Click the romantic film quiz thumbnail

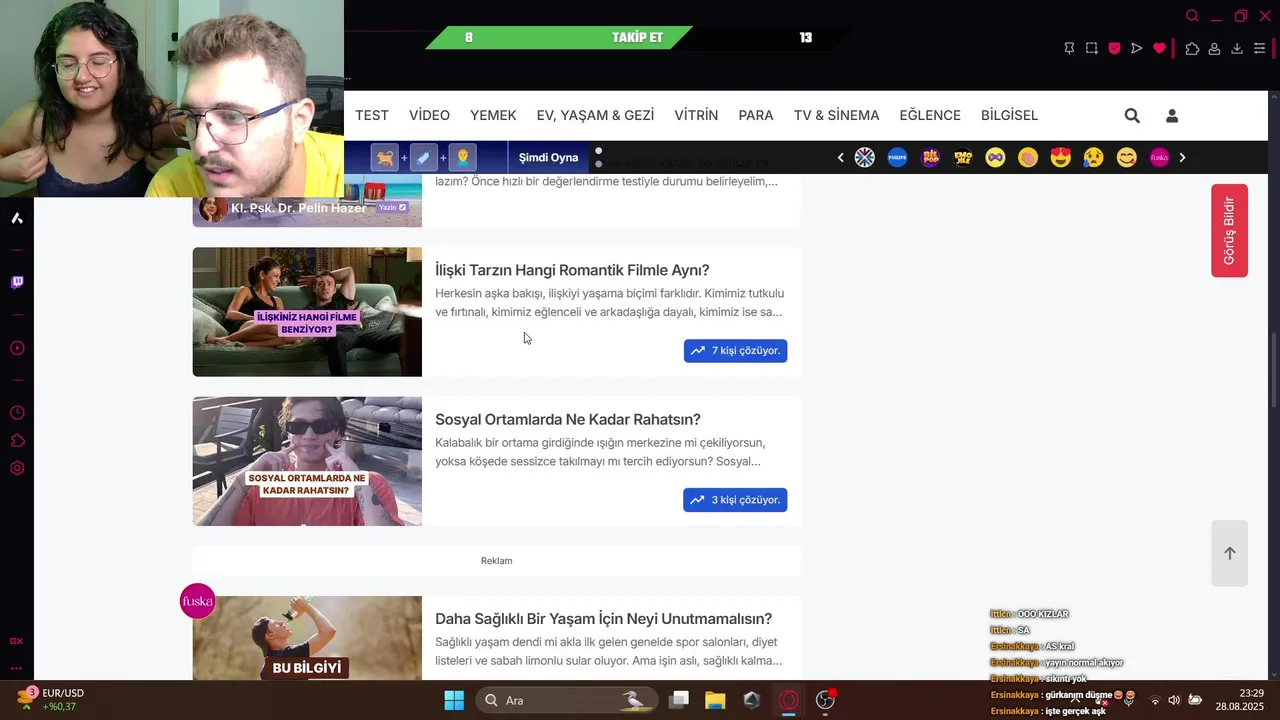(307, 312)
